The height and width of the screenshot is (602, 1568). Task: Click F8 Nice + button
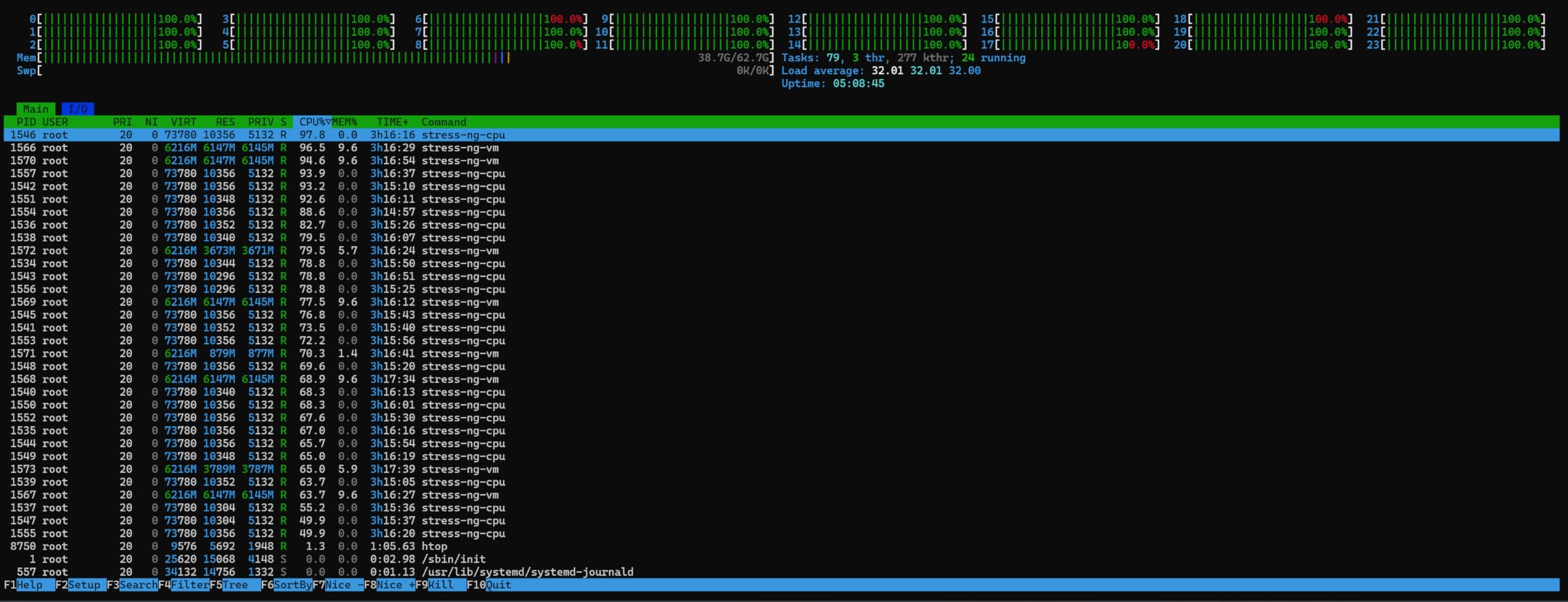pos(390,585)
